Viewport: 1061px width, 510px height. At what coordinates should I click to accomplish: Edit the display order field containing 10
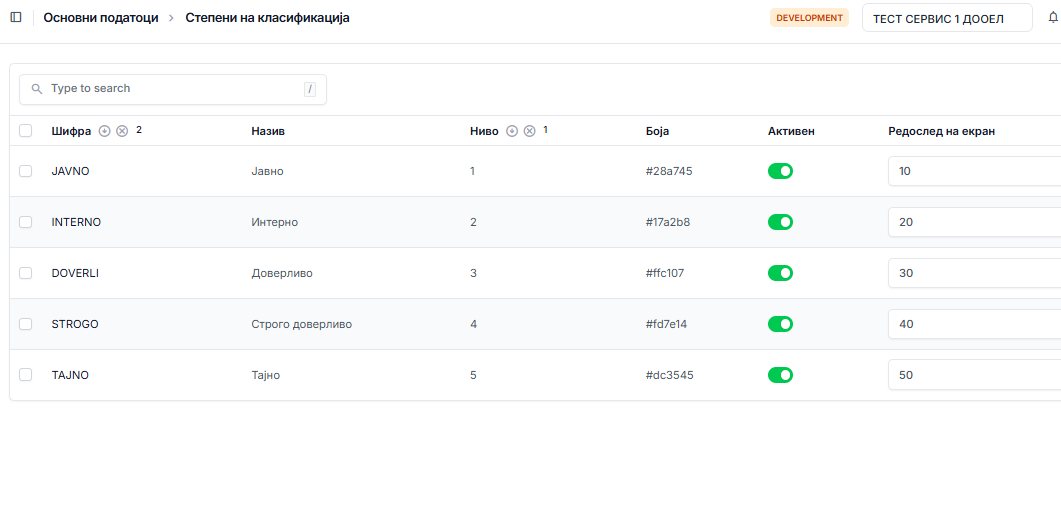974,171
